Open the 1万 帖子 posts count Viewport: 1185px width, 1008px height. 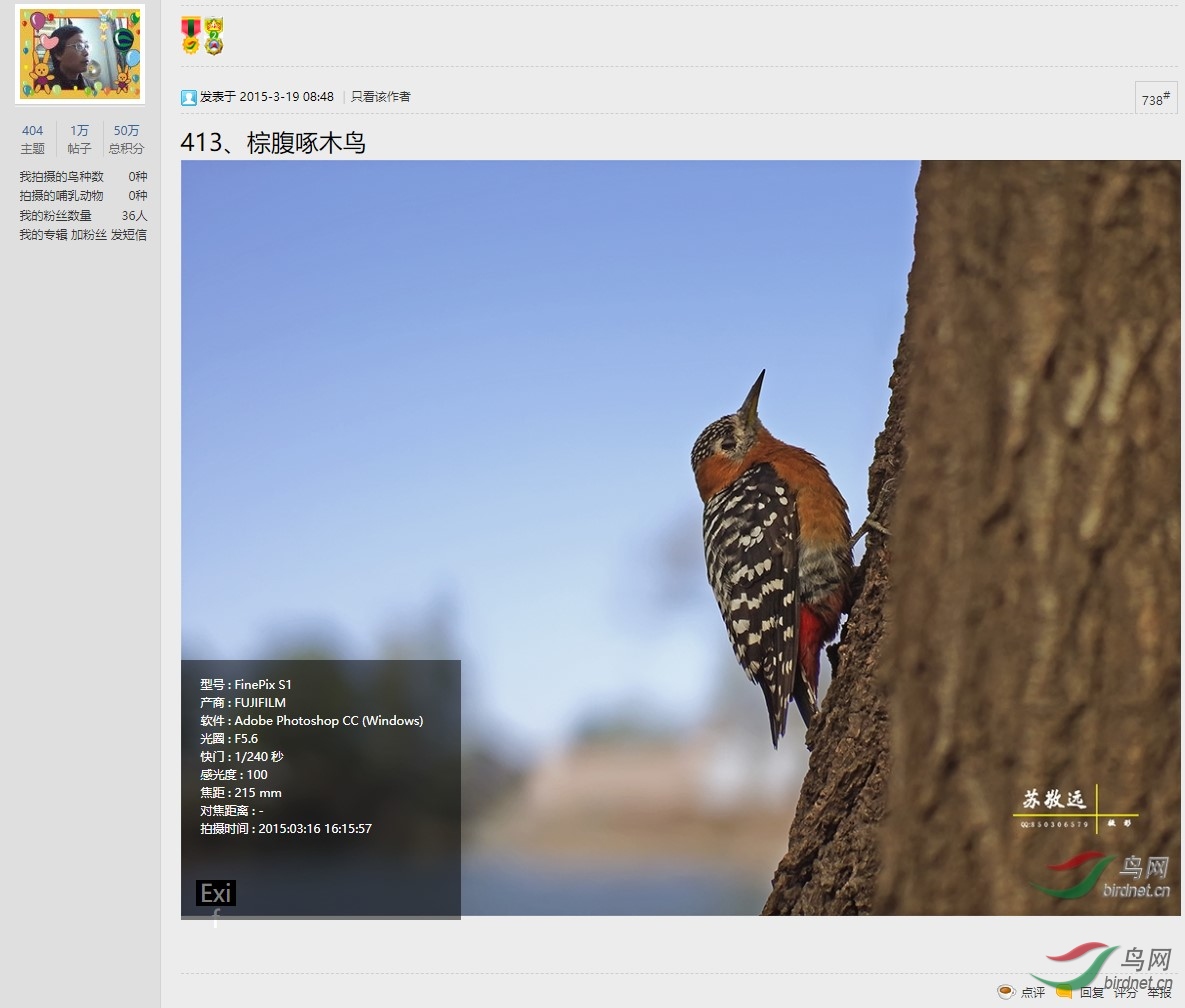pos(79,139)
